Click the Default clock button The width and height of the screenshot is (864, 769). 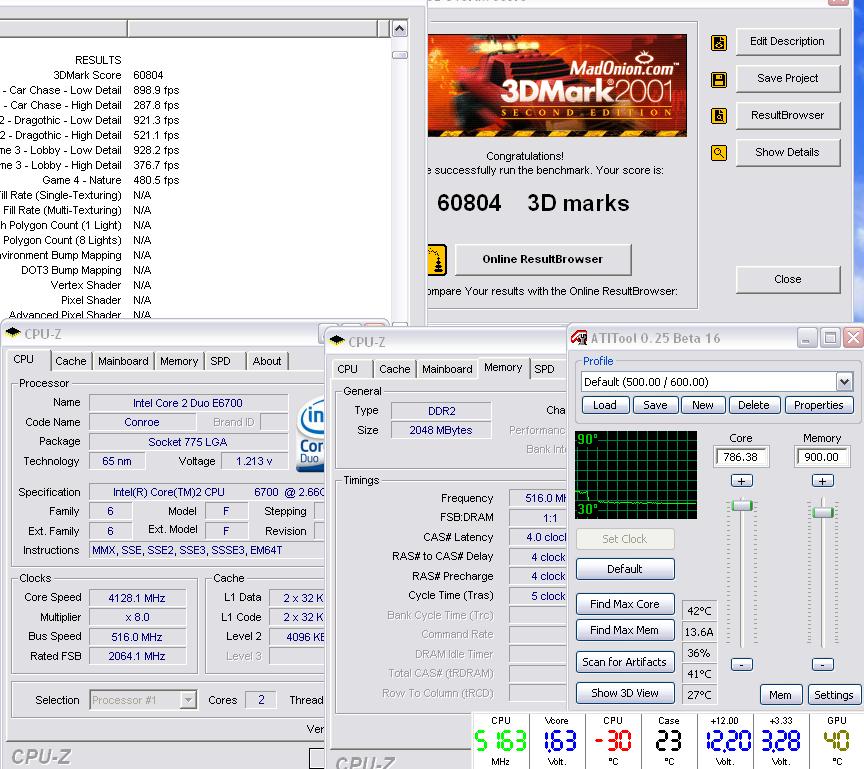(625, 569)
